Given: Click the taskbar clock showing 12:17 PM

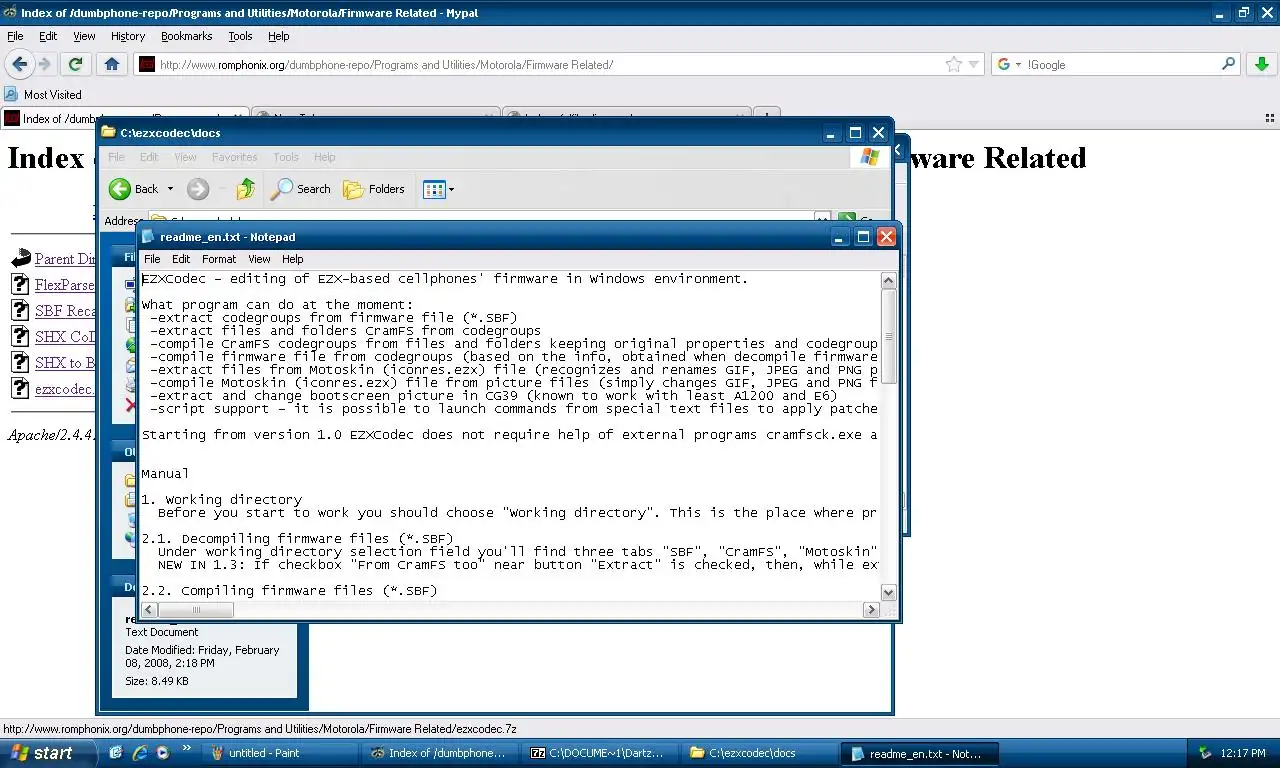Looking at the screenshot, I should [1243, 753].
